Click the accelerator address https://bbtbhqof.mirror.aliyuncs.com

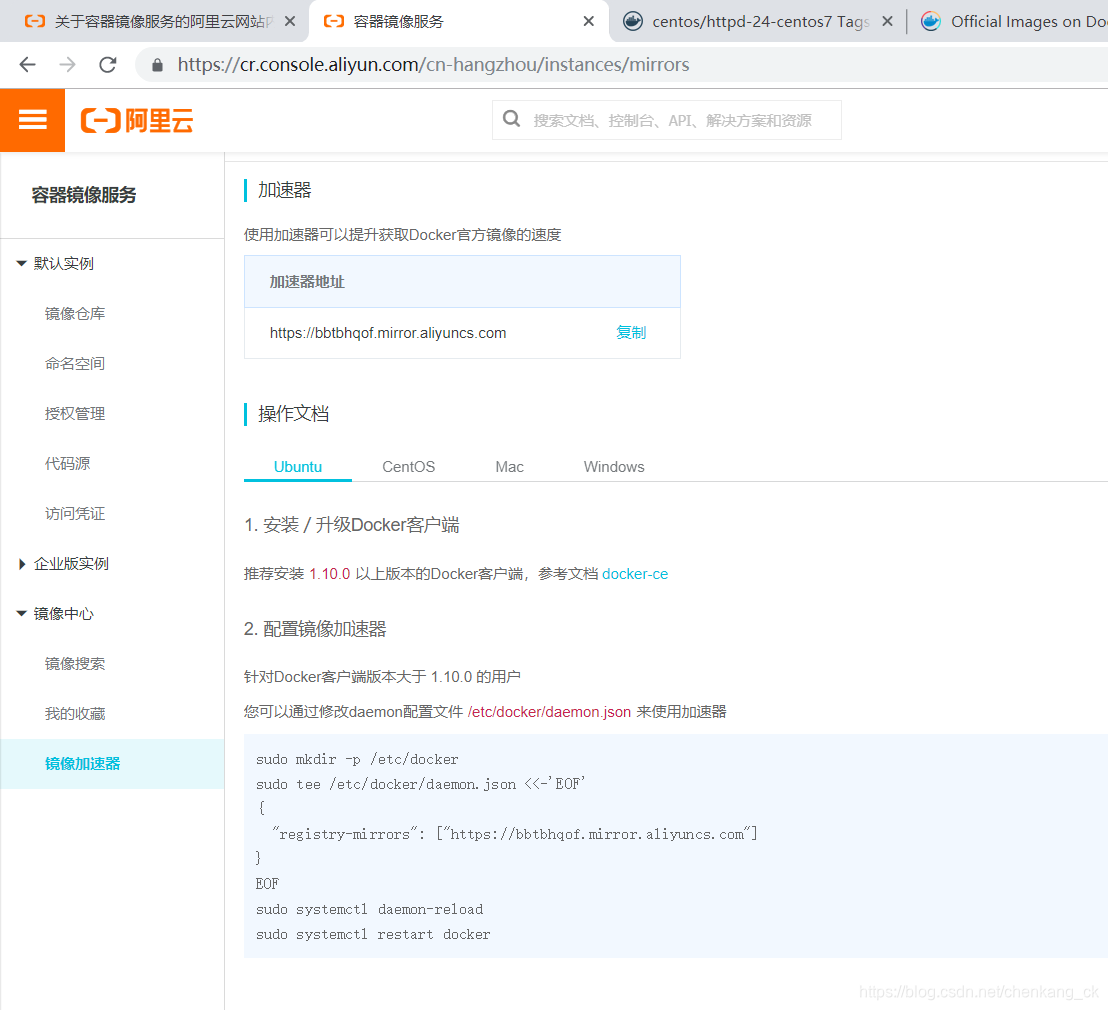(388, 333)
